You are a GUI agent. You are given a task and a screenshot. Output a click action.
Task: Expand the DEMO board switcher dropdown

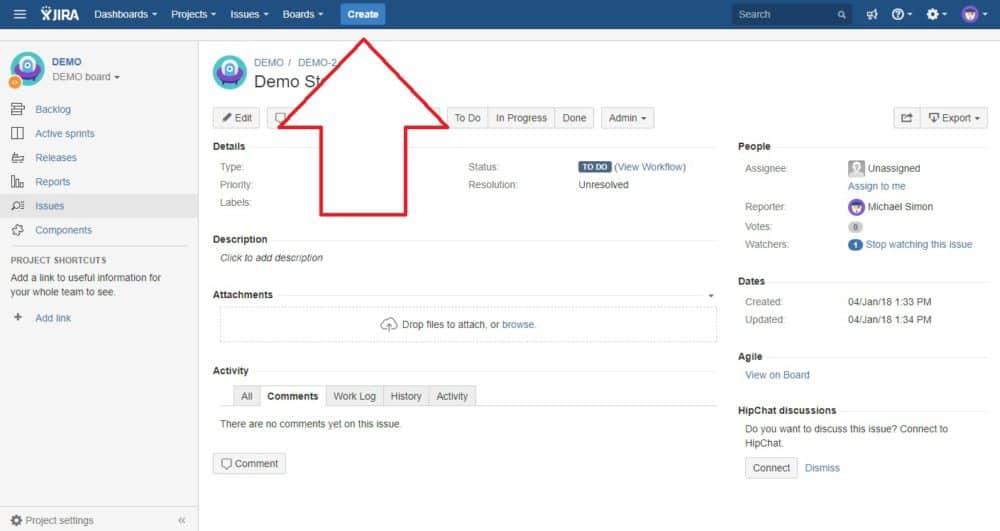[85, 76]
